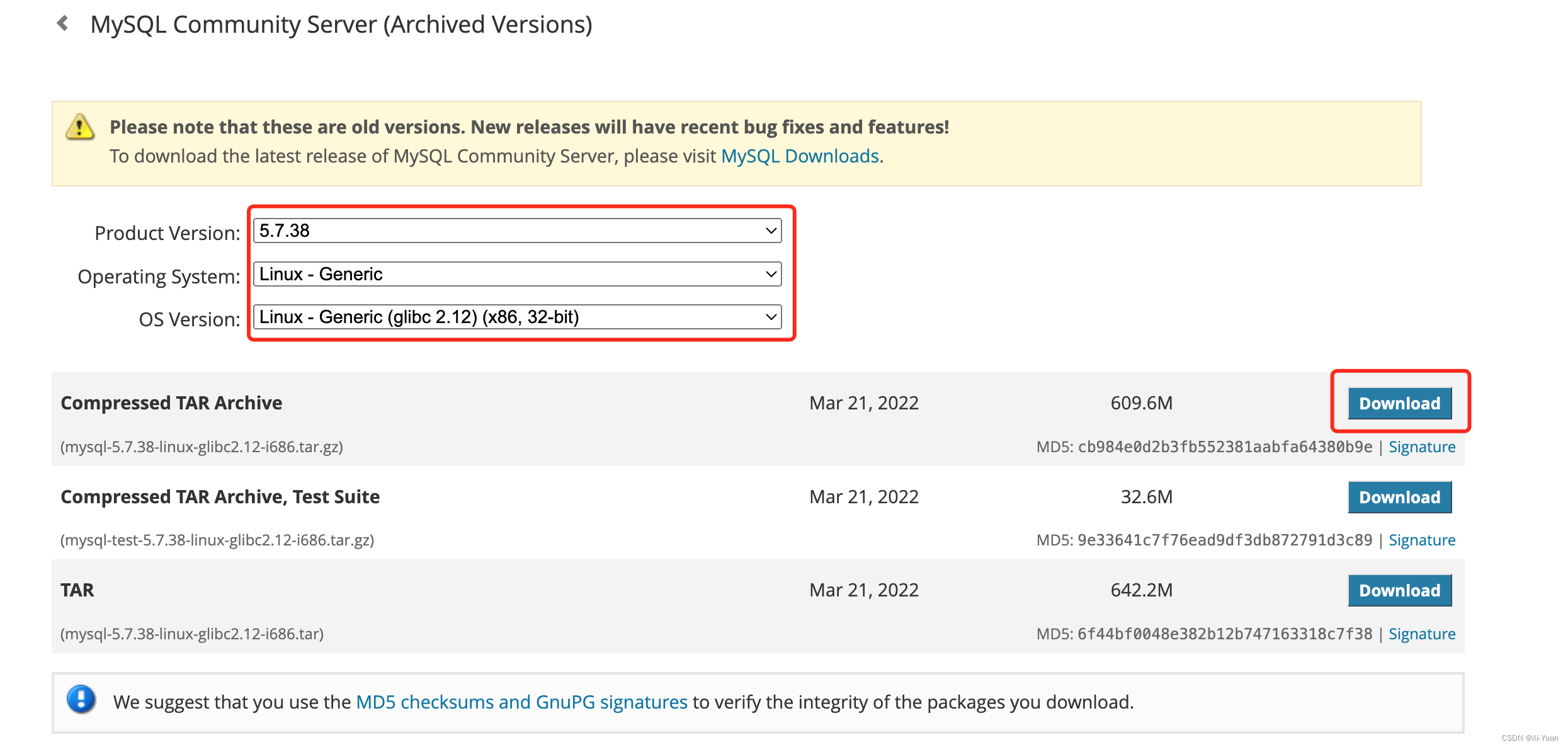Click the Operating System label

click(x=159, y=277)
